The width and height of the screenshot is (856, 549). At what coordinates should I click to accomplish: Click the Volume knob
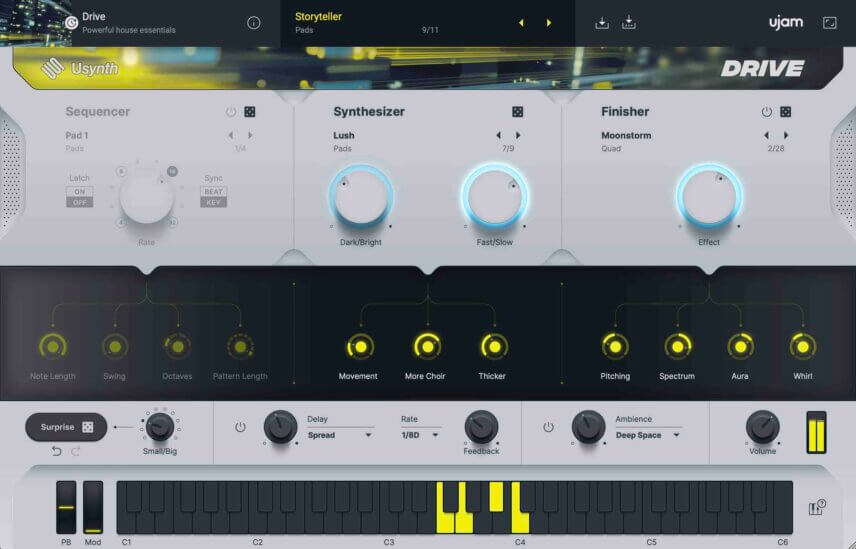(763, 427)
